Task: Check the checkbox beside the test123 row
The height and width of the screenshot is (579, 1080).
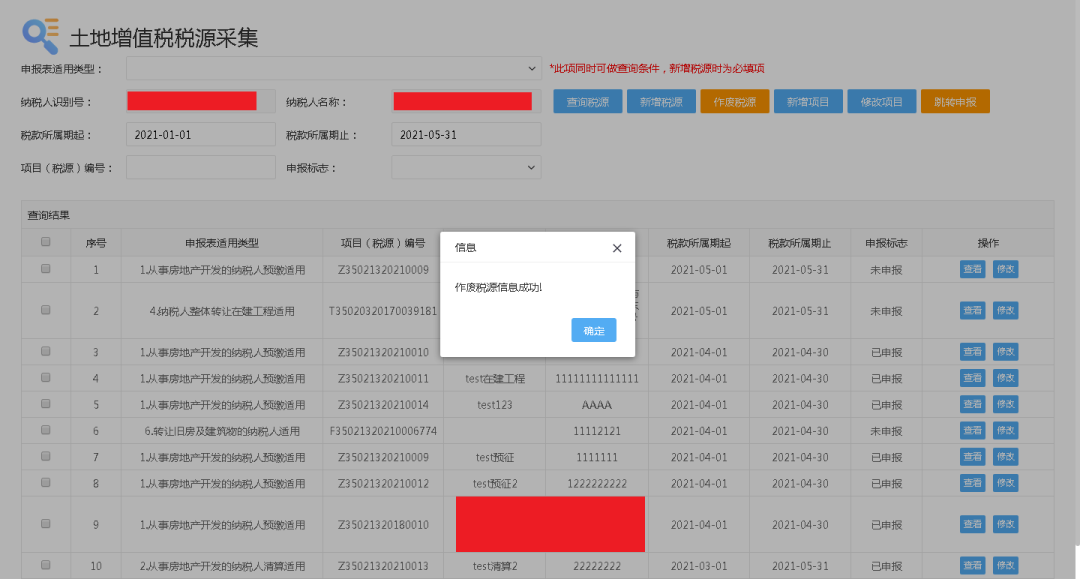Action: click(45, 404)
